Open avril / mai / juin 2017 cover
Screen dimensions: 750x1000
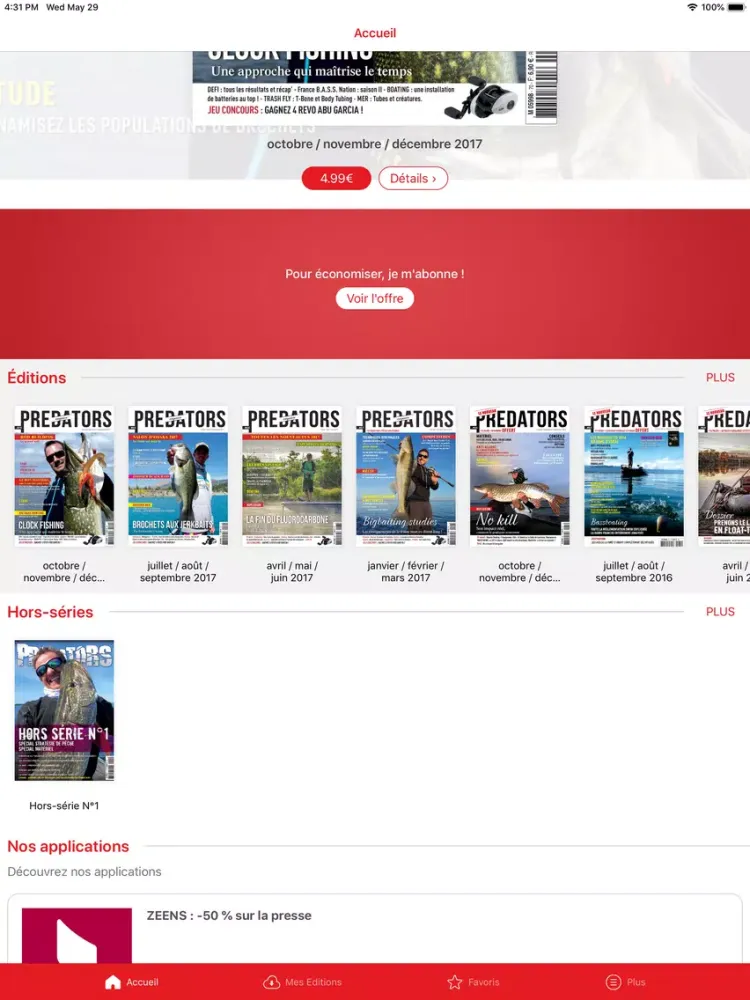point(292,476)
